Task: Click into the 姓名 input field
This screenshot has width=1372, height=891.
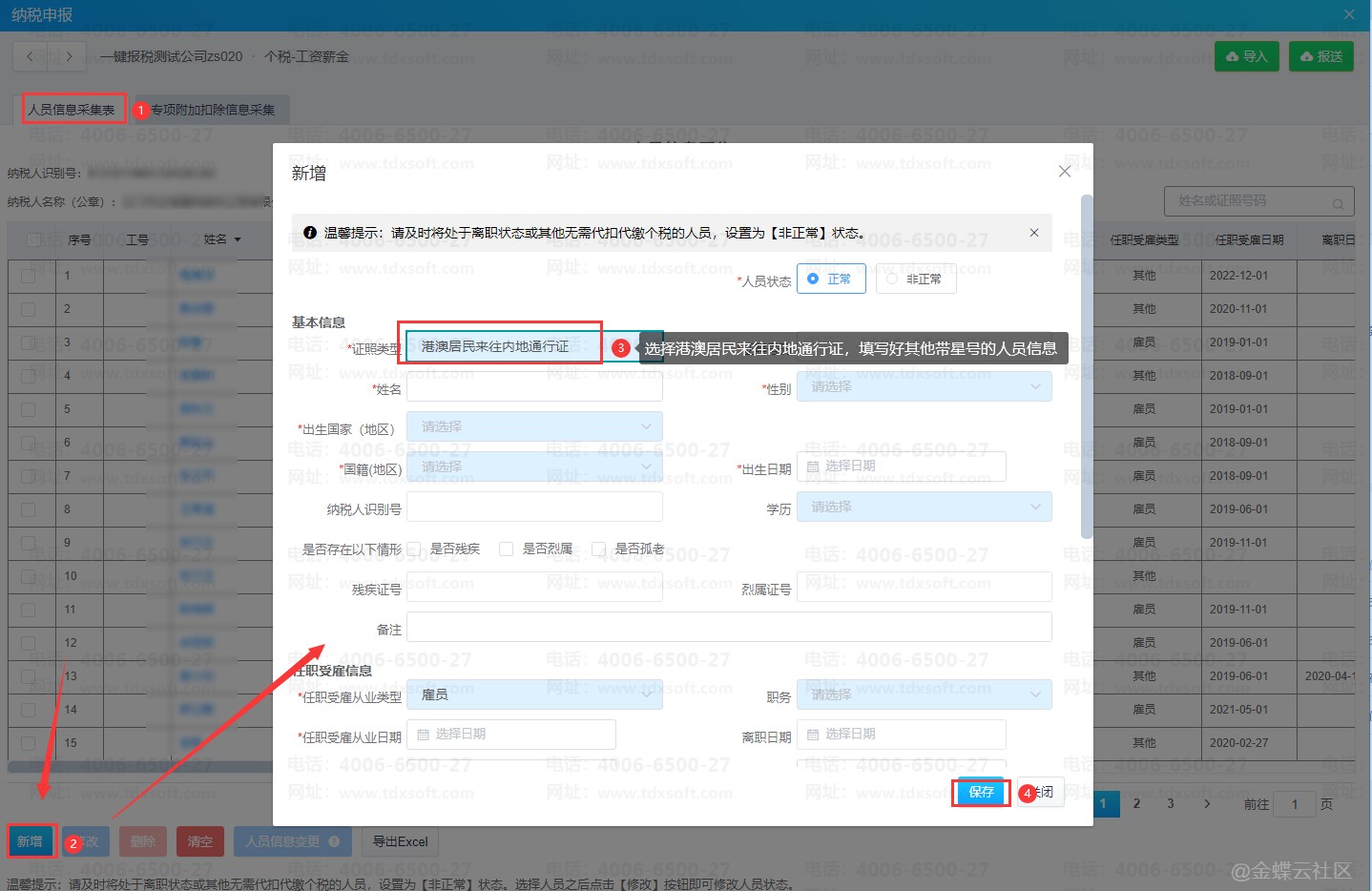Action: 533,388
